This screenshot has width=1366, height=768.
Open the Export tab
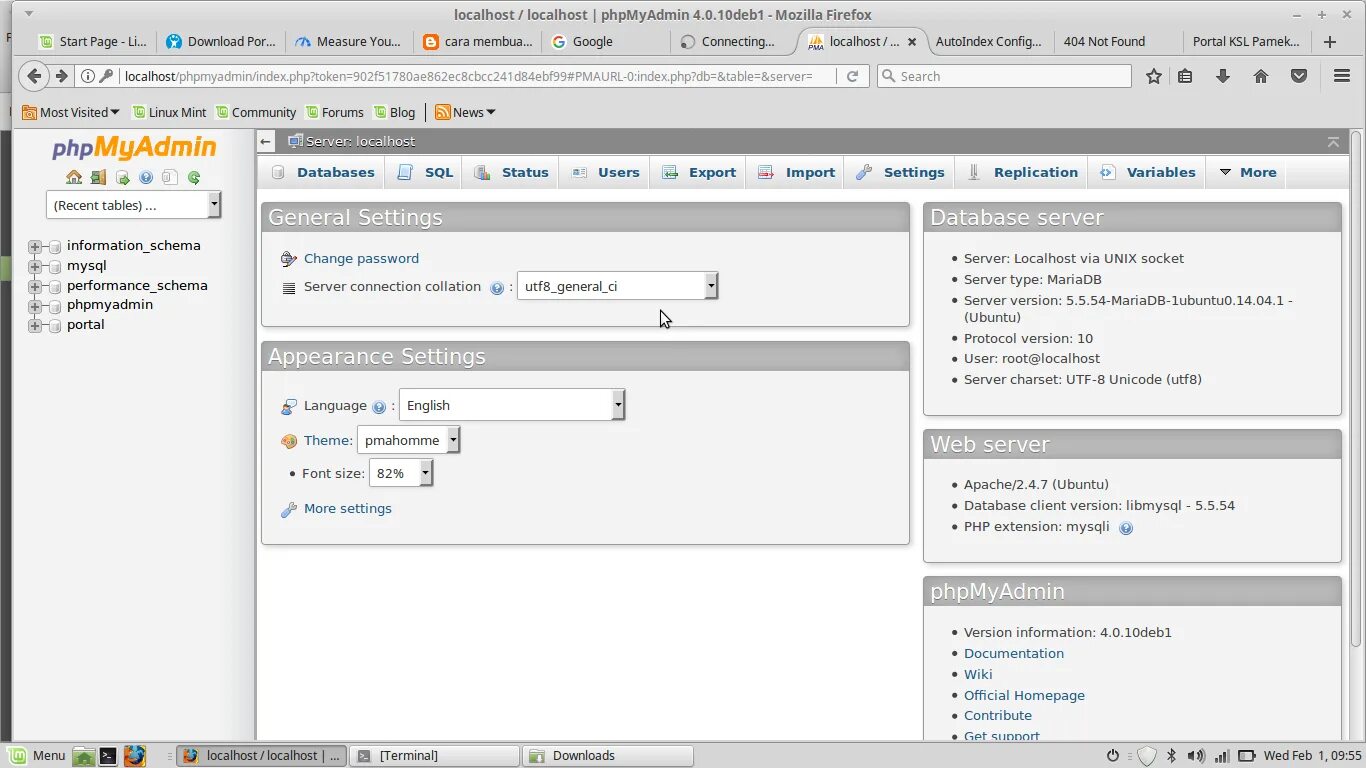[x=699, y=172]
